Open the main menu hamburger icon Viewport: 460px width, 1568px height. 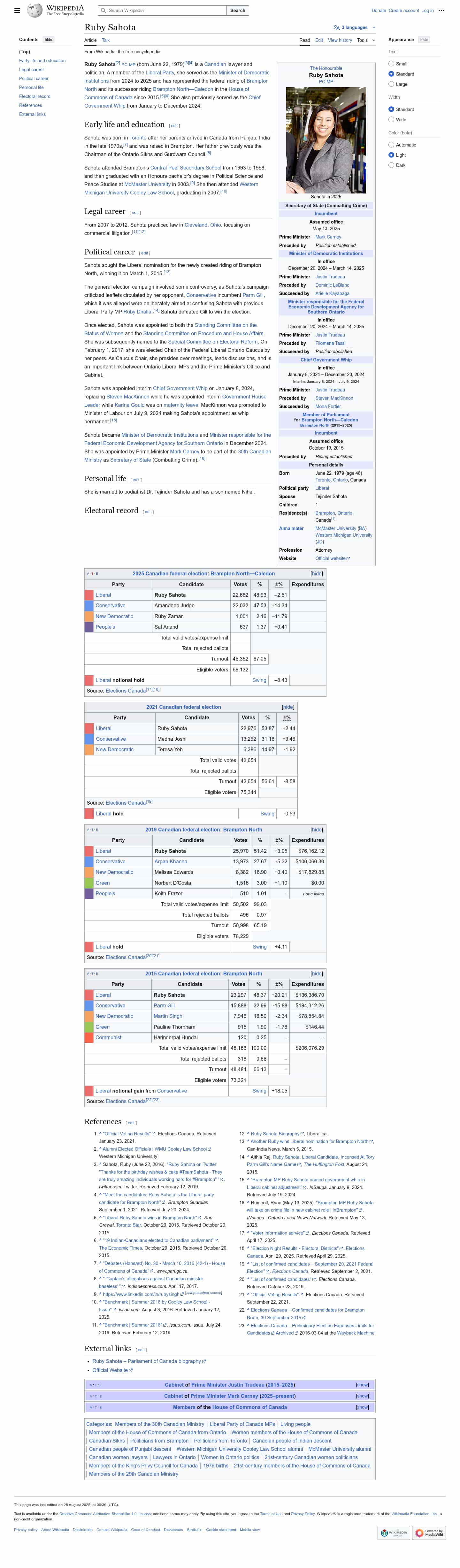click(17, 10)
